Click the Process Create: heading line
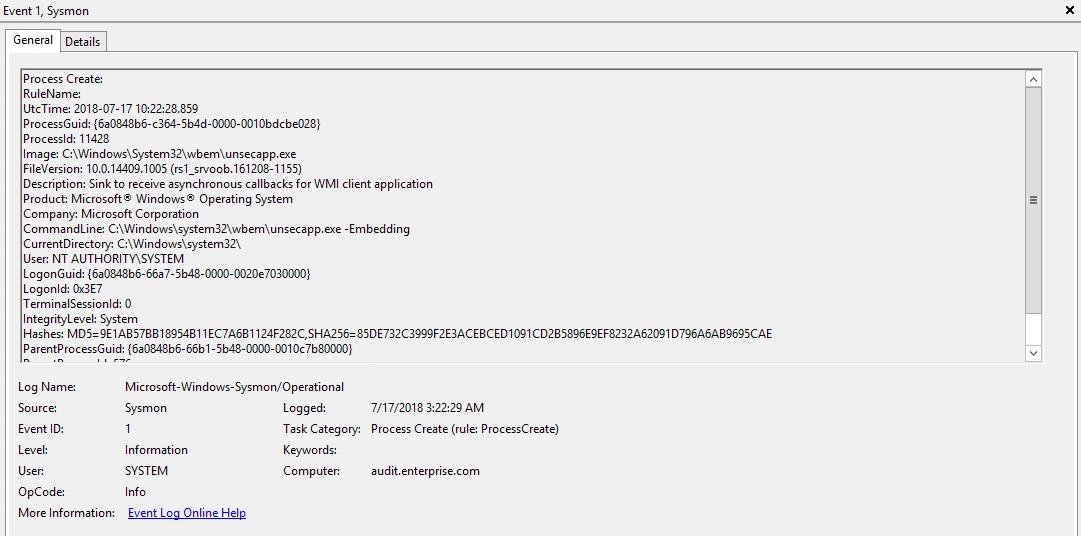 click(x=63, y=79)
